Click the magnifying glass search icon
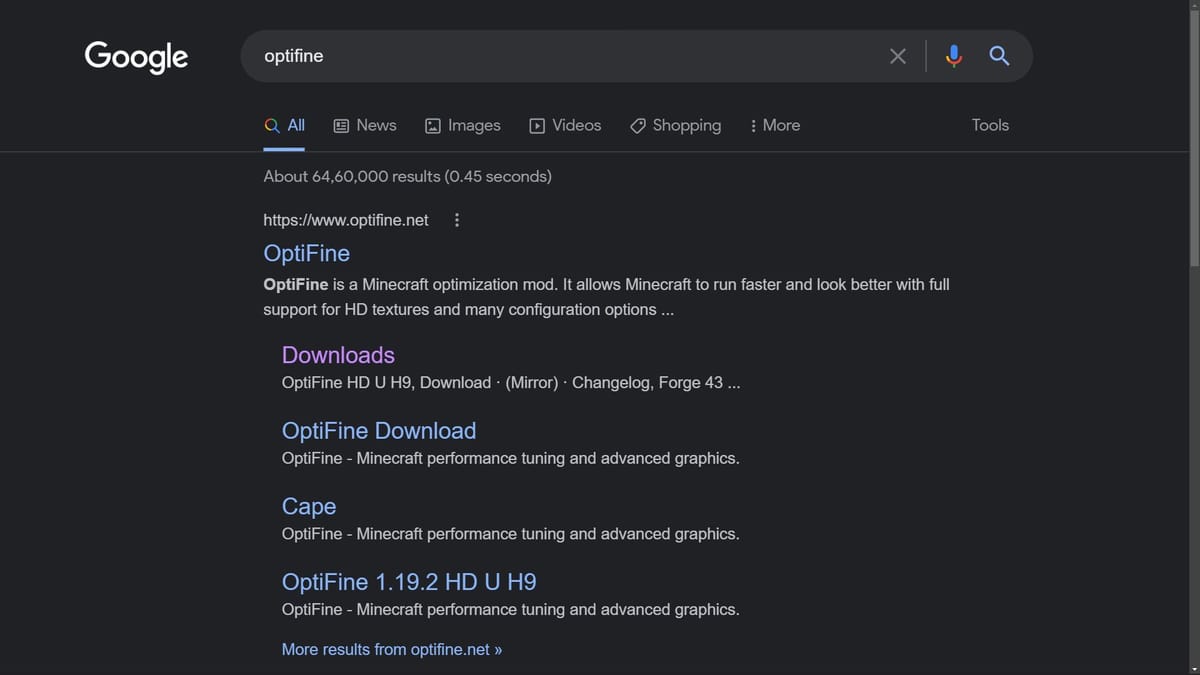The height and width of the screenshot is (675, 1200). pos(999,56)
